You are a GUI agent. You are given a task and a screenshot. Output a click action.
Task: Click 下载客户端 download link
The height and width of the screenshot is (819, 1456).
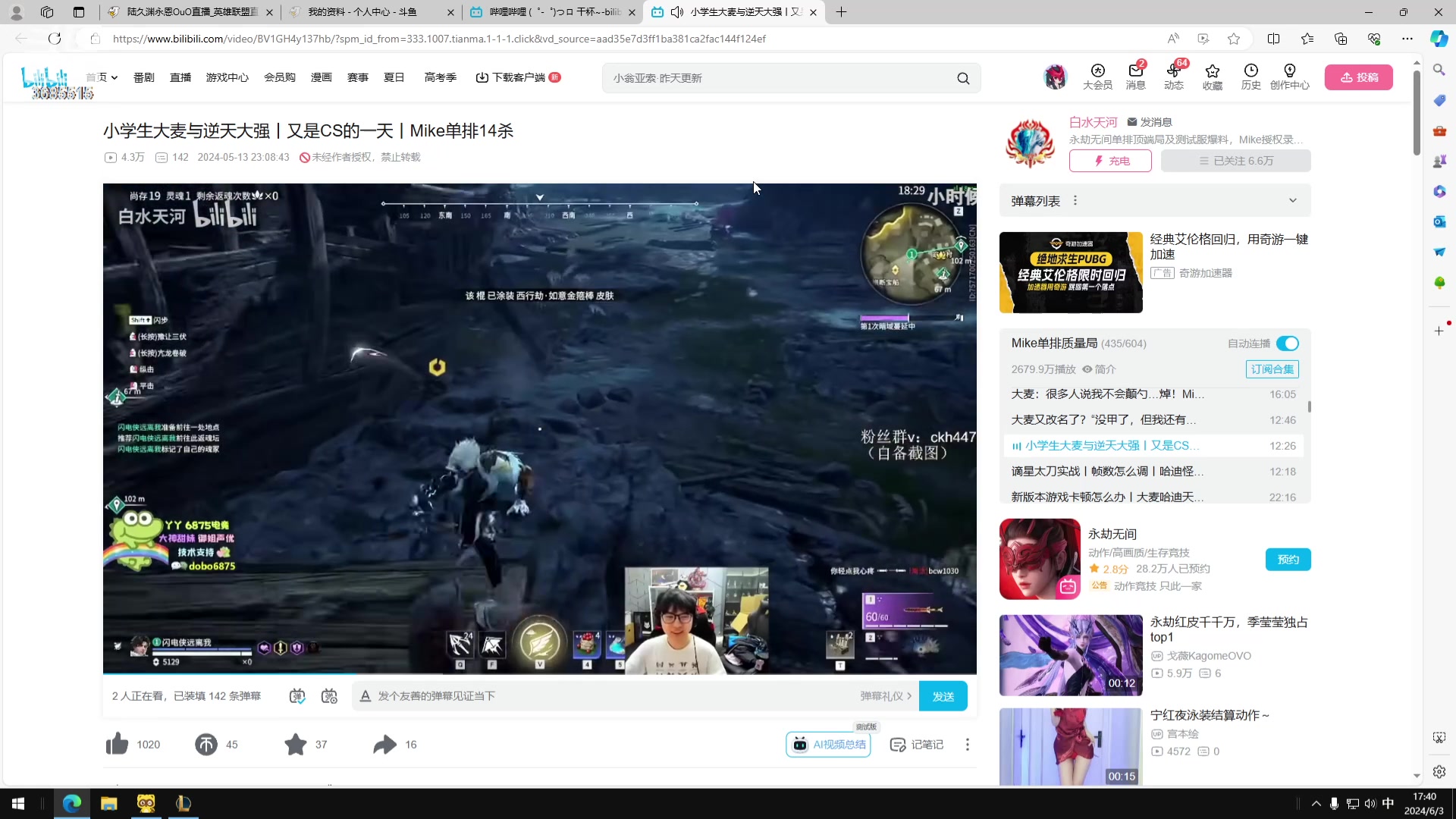(x=518, y=77)
